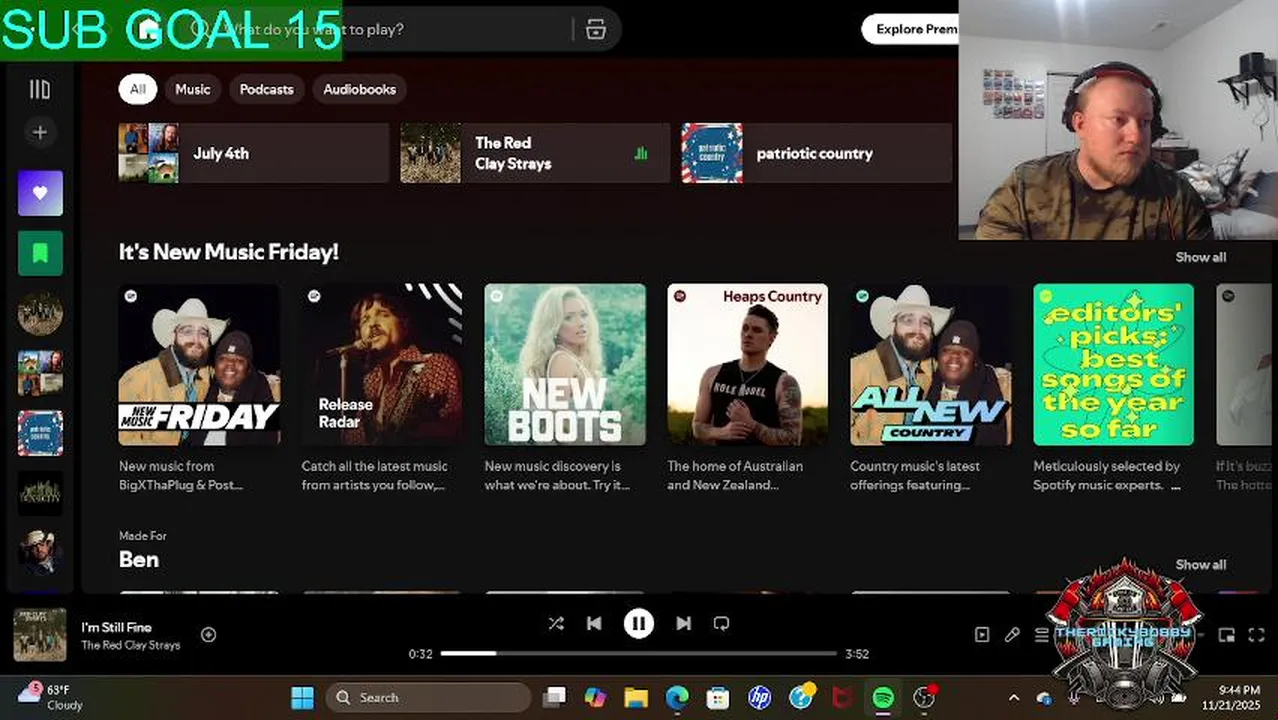Open the New Music Friday playlist cover

click(199, 364)
